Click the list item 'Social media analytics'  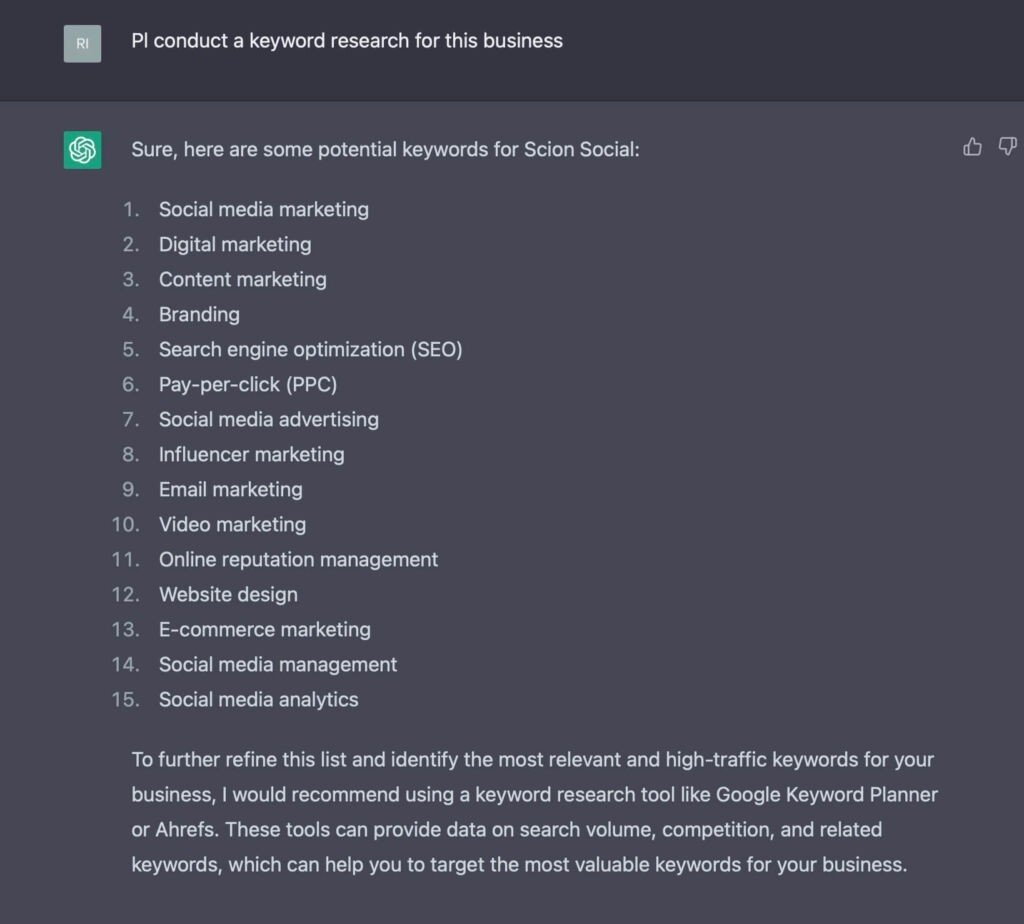(259, 700)
